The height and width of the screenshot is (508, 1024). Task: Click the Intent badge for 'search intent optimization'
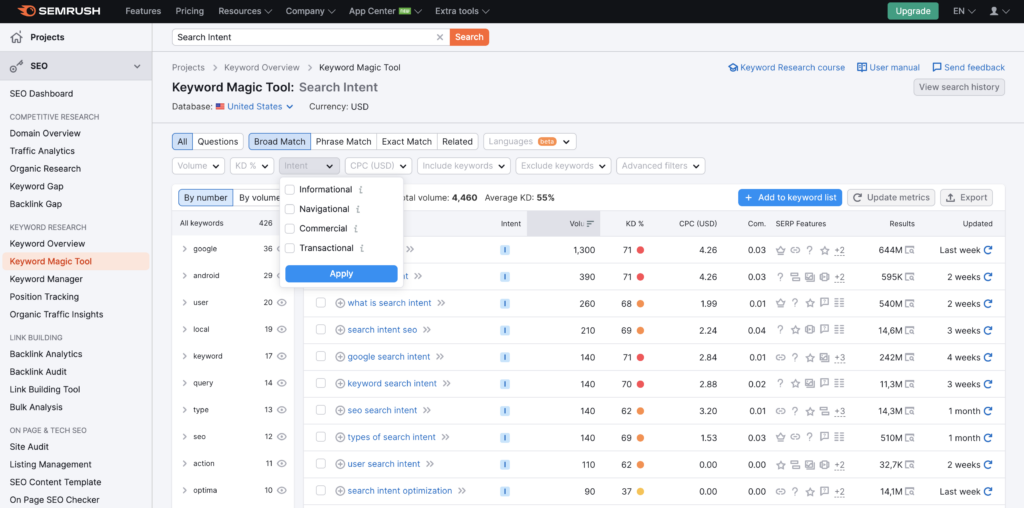point(505,491)
